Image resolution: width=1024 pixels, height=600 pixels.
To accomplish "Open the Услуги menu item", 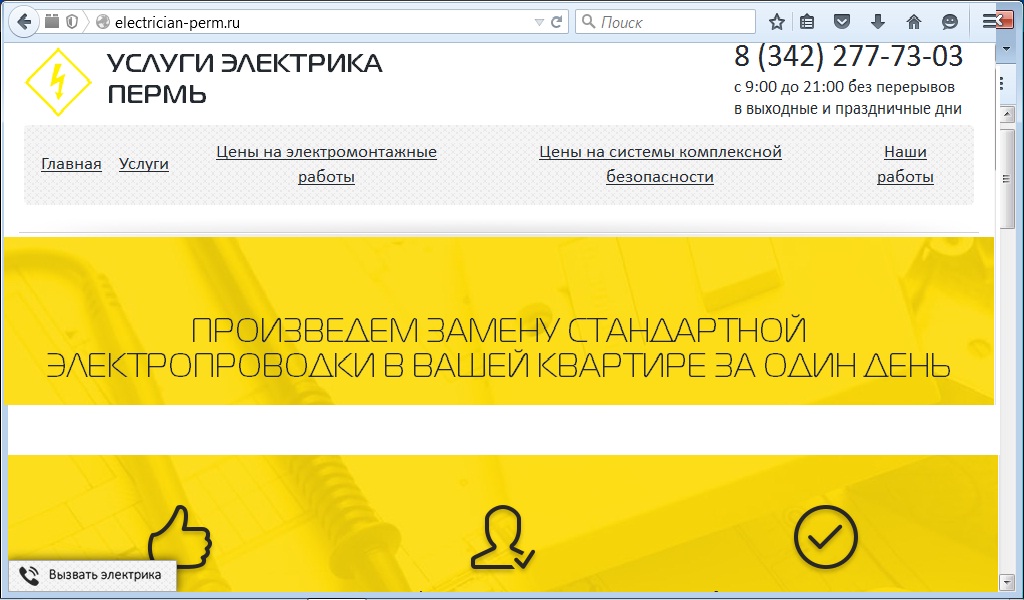I will point(143,164).
